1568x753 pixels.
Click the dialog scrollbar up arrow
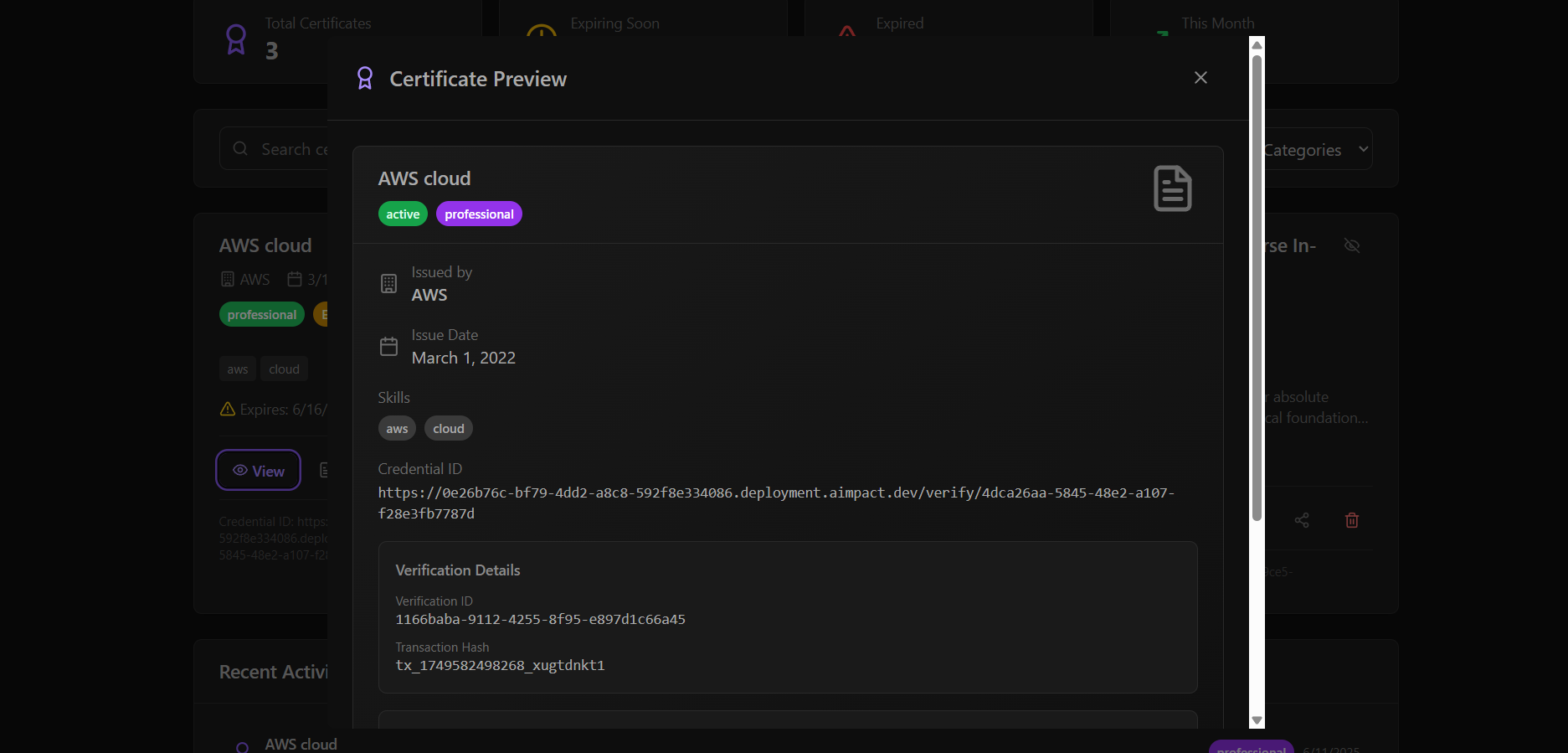pyautogui.click(x=1257, y=44)
